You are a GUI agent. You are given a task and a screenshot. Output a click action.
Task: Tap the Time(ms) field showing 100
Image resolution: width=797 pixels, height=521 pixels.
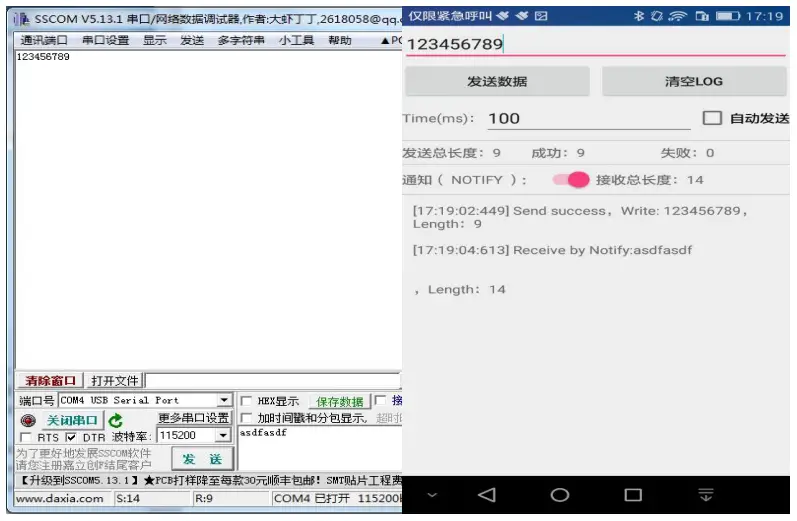coord(589,118)
